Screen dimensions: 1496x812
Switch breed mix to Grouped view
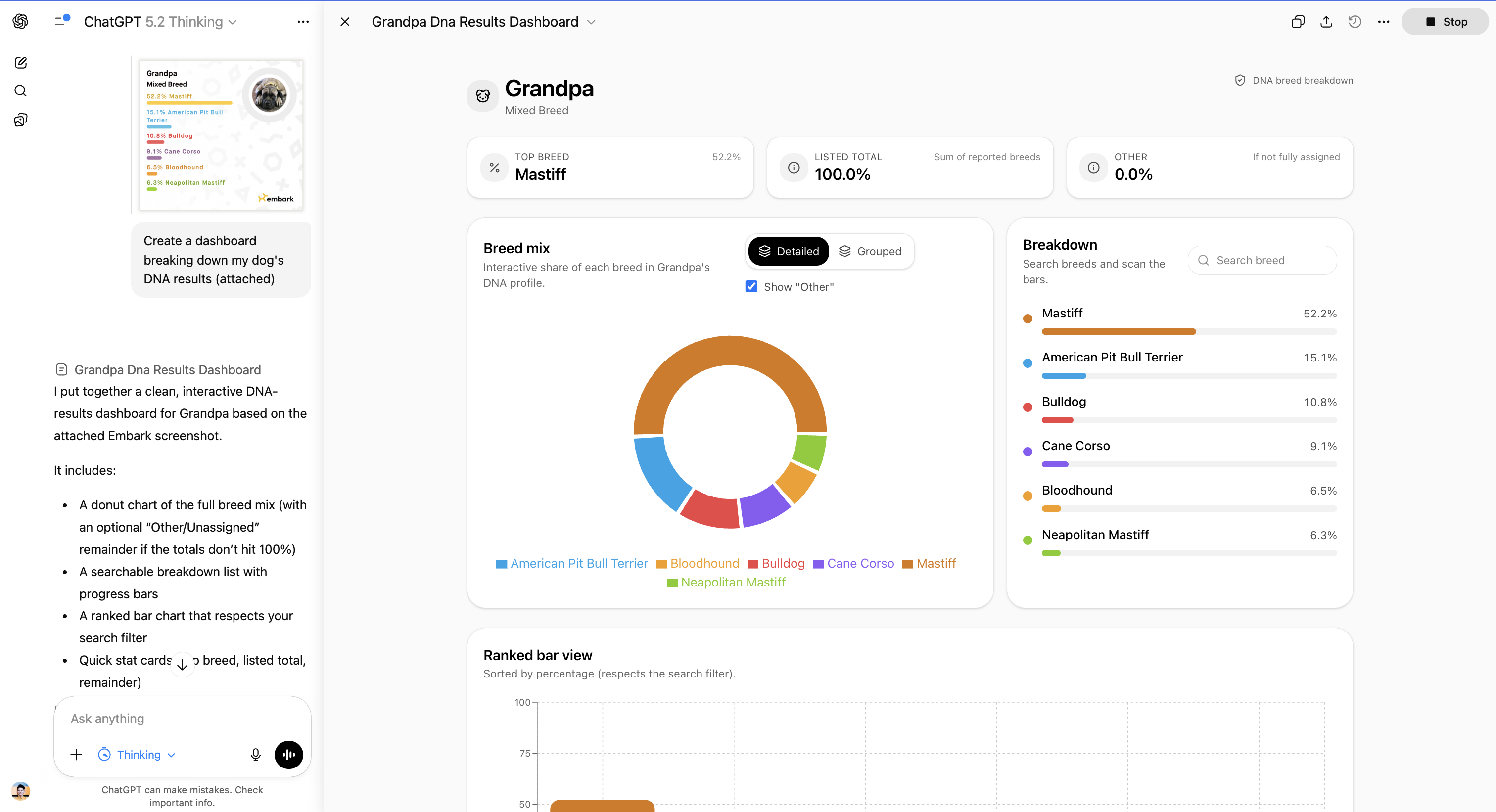click(x=871, y=251)
